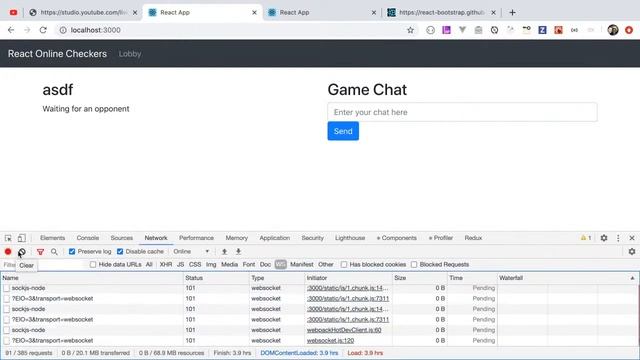The image size is (640, 360).
Task: Check Hide data URLs
Action: tap(93, 264)
